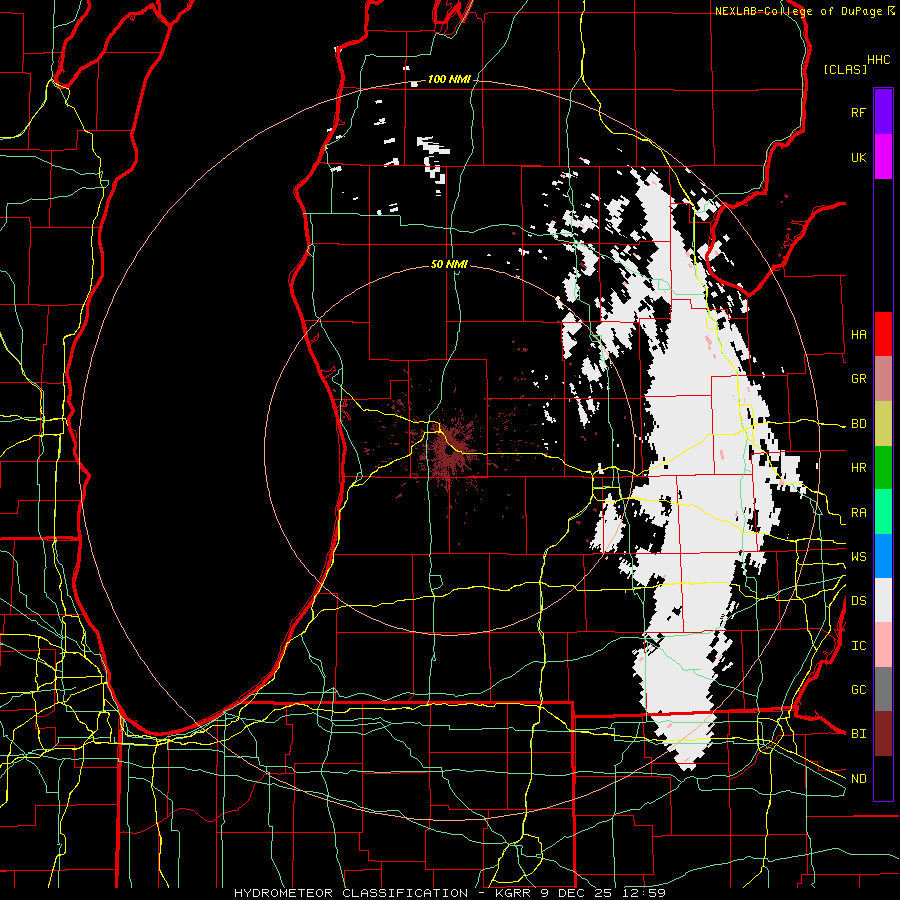
Task: Choose the white DS dry snow swatch
Action: click(883, 600)
